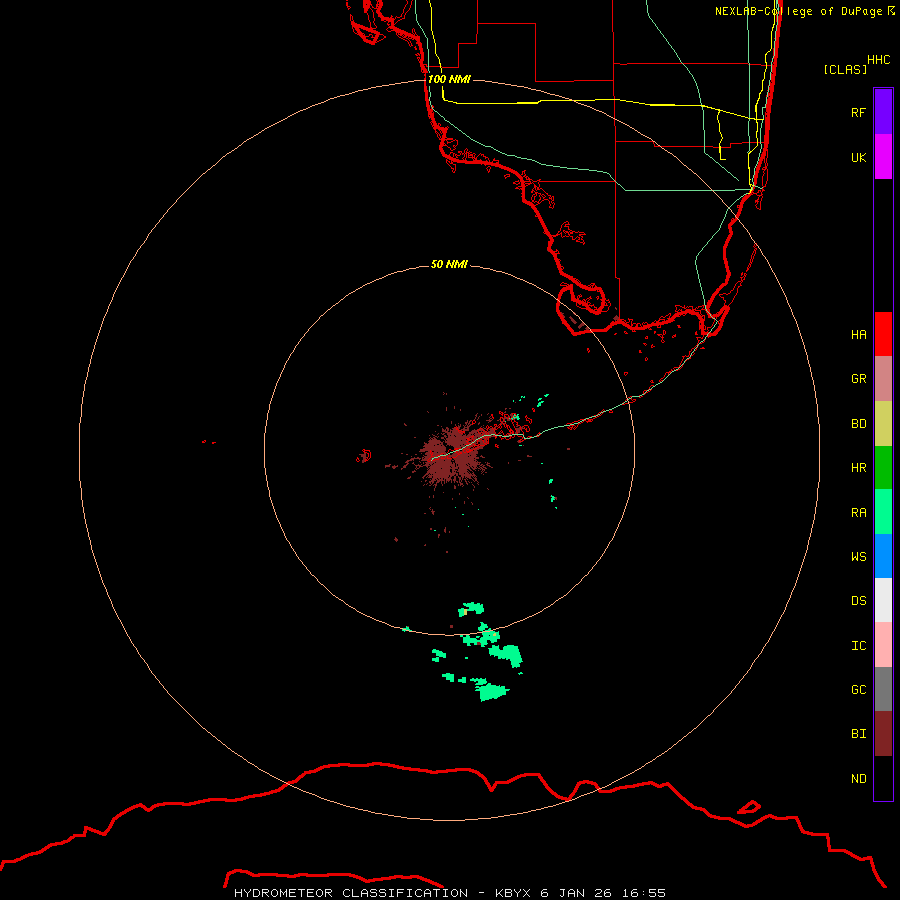Click the BI legend label
This screenshot has height=900, width=900.
pyautogui.click(x=858, y=734)
